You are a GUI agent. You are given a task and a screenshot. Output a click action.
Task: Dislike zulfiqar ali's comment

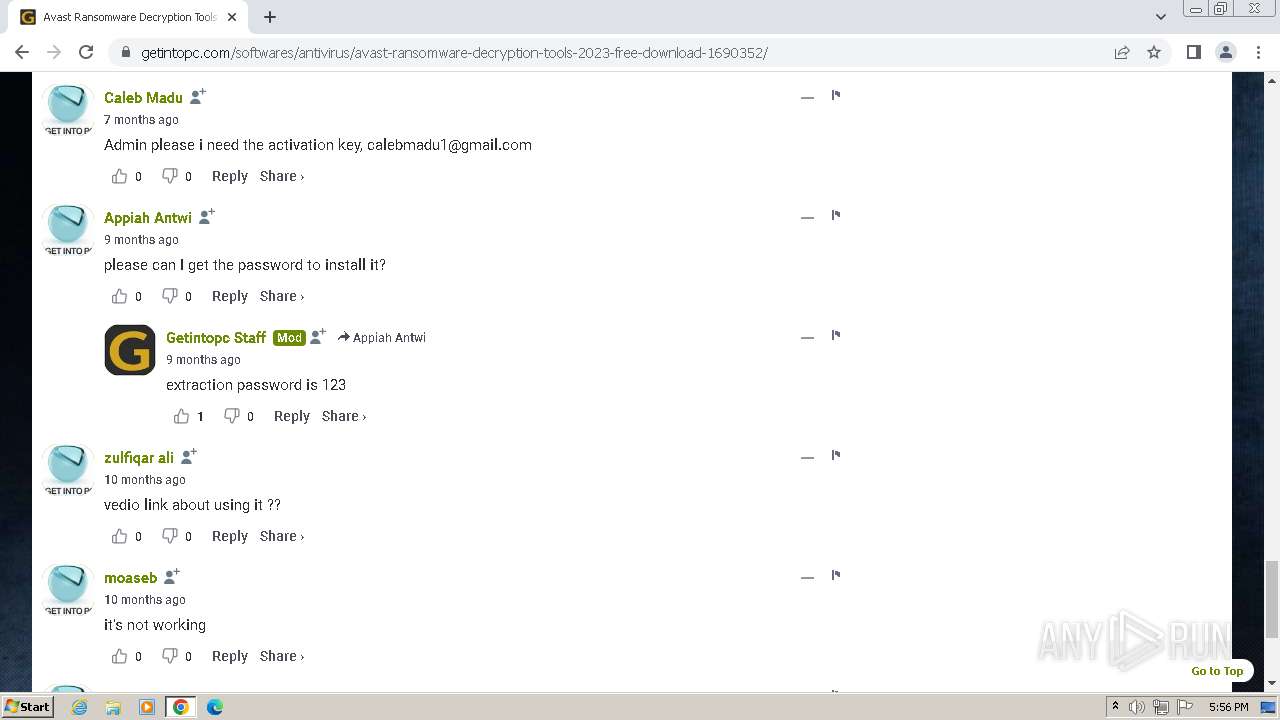[x=170, y=536]
